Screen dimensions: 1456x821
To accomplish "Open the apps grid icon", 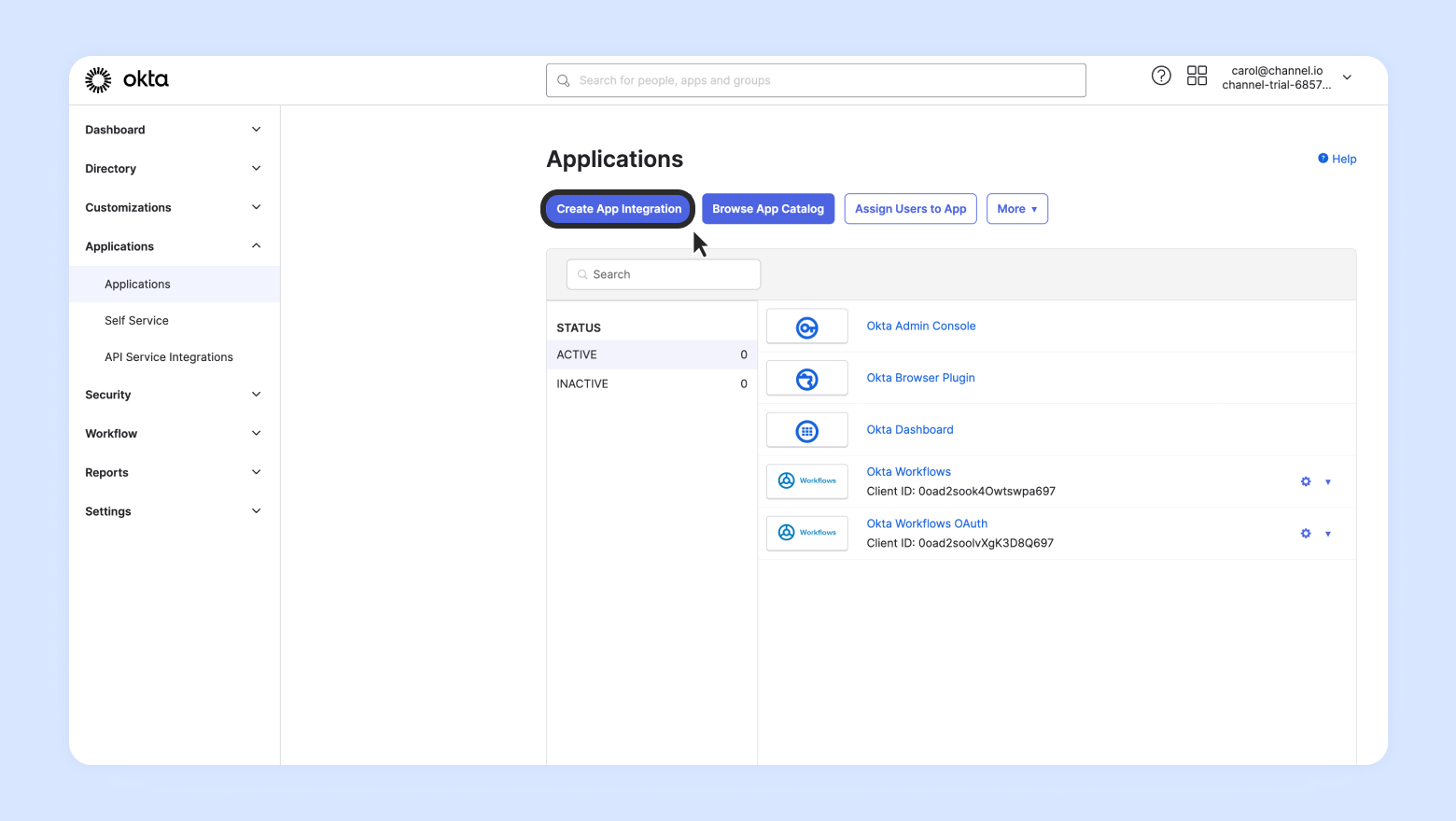I will (x=1197, y=77).
